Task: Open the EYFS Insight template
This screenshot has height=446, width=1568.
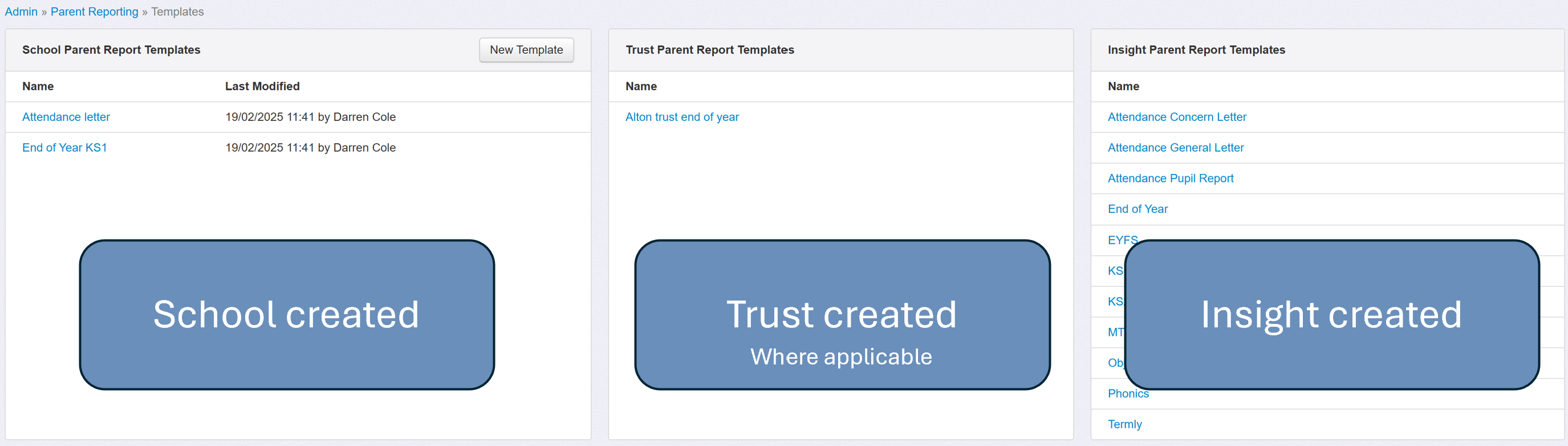Action: pyautogui.click(x=1119, y=240)
